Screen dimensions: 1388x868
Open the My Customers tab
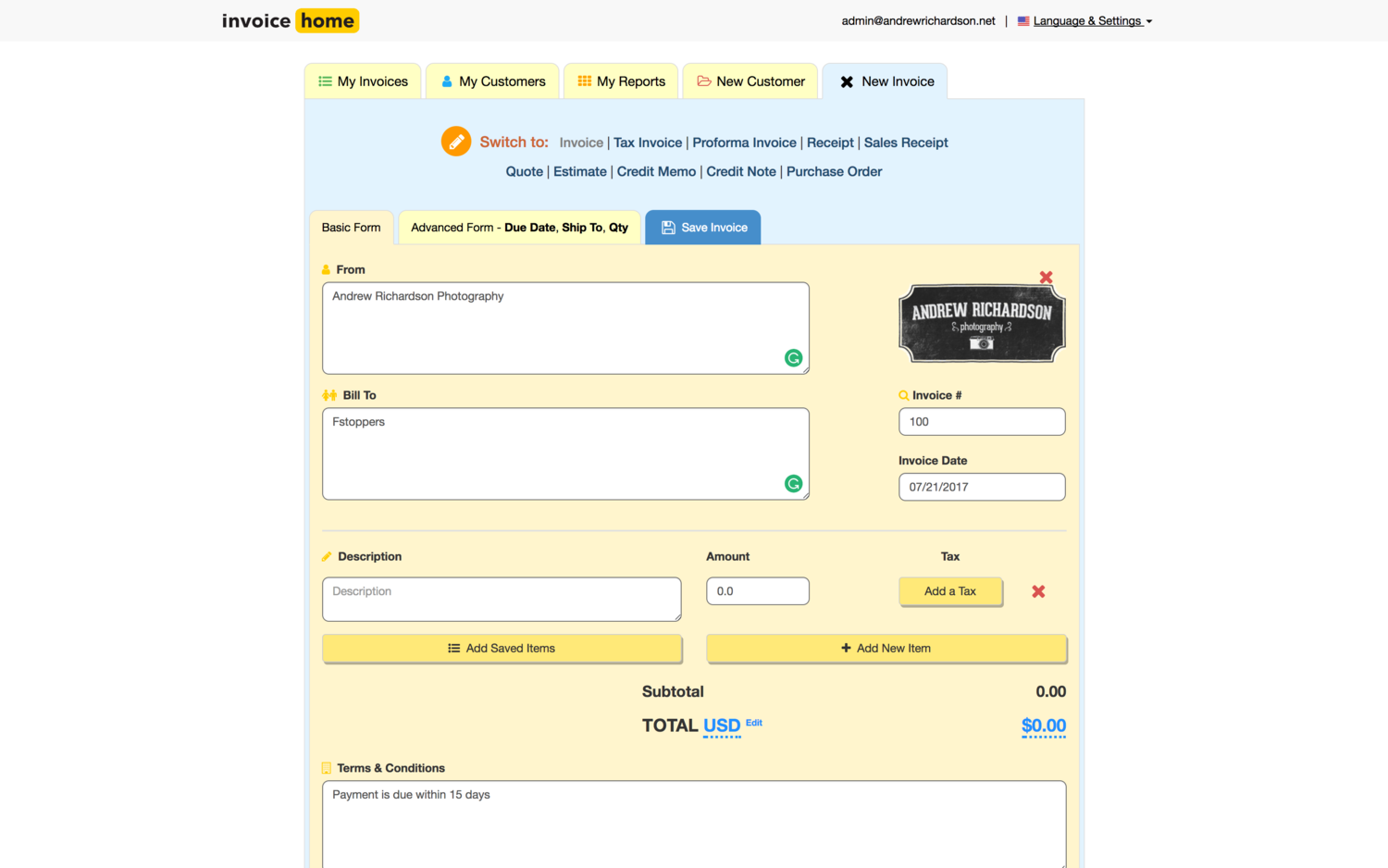click(x=492, y=81)
